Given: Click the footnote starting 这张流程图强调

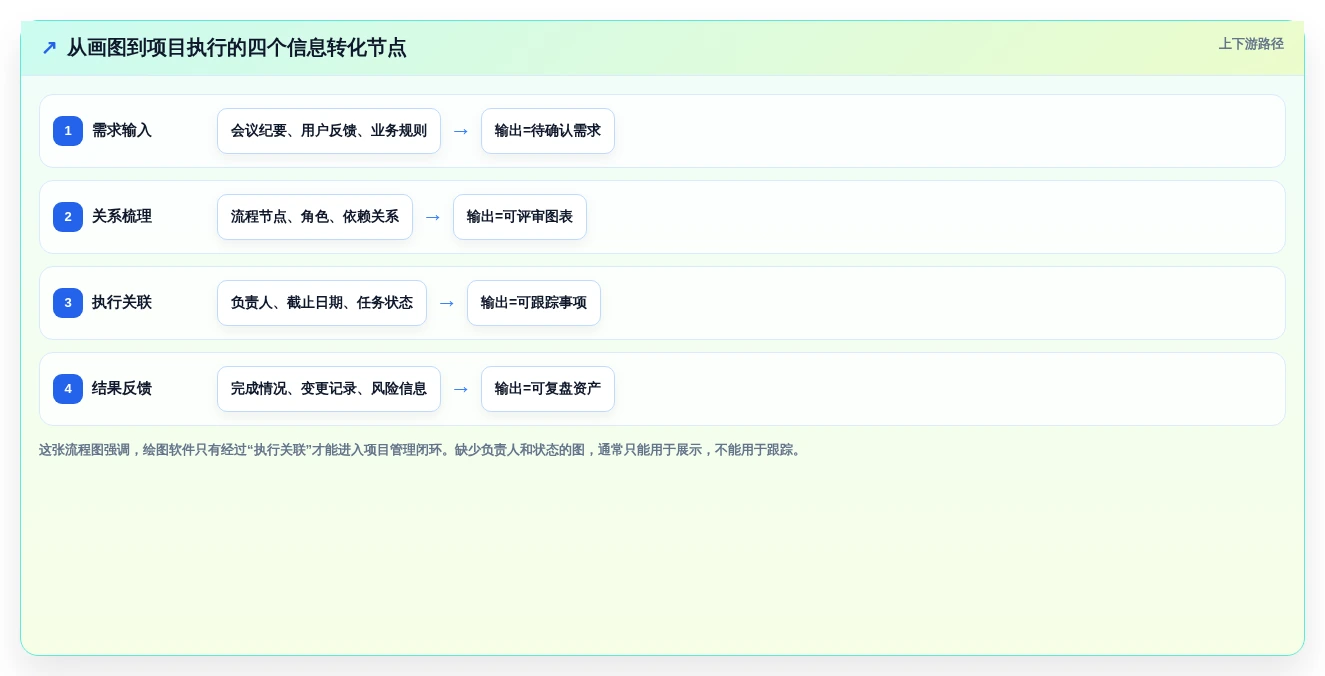Looking at the screenshot, I should click(x=420, y=450).
